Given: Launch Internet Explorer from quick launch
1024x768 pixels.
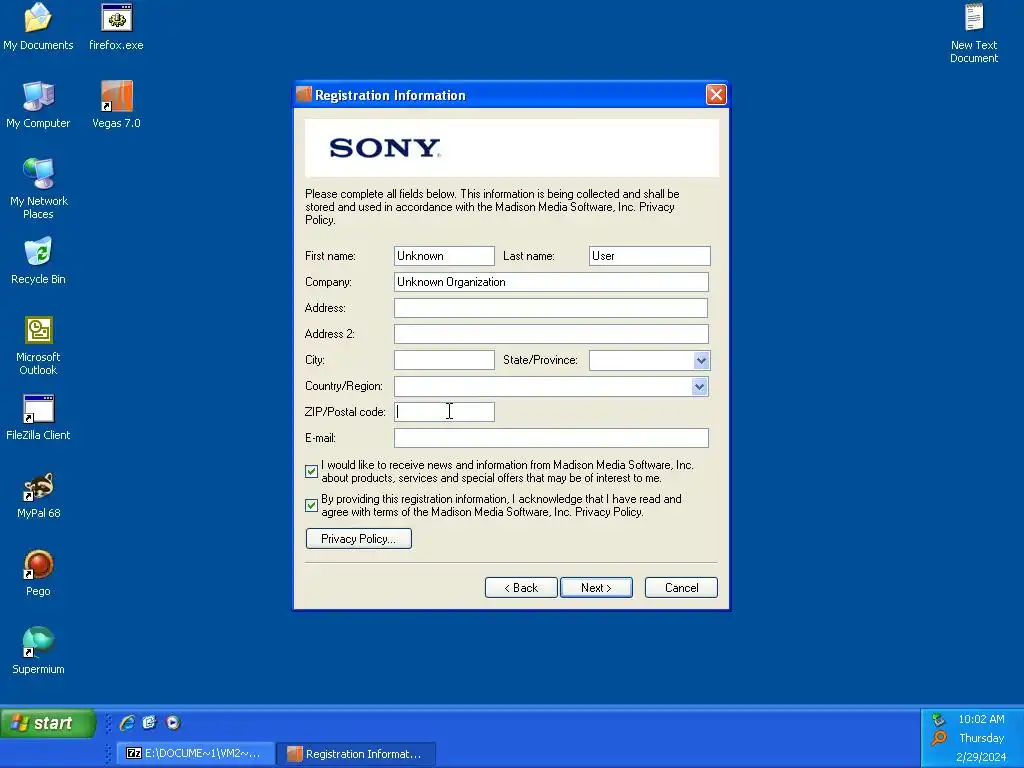Looking at the screenshot, I should point(127,722).
